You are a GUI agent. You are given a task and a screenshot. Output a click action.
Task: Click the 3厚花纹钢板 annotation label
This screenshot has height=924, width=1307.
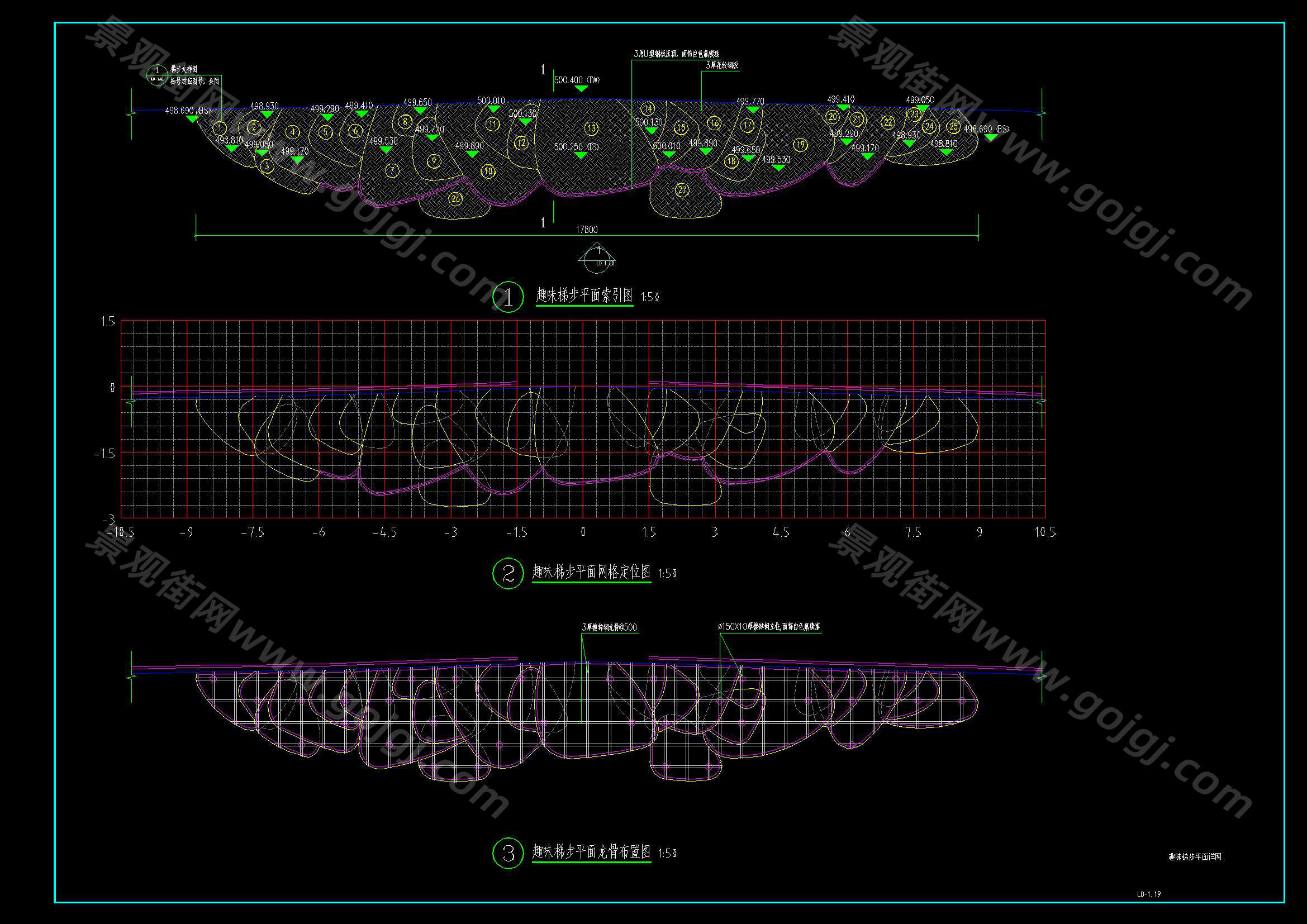tap(722, 66)
